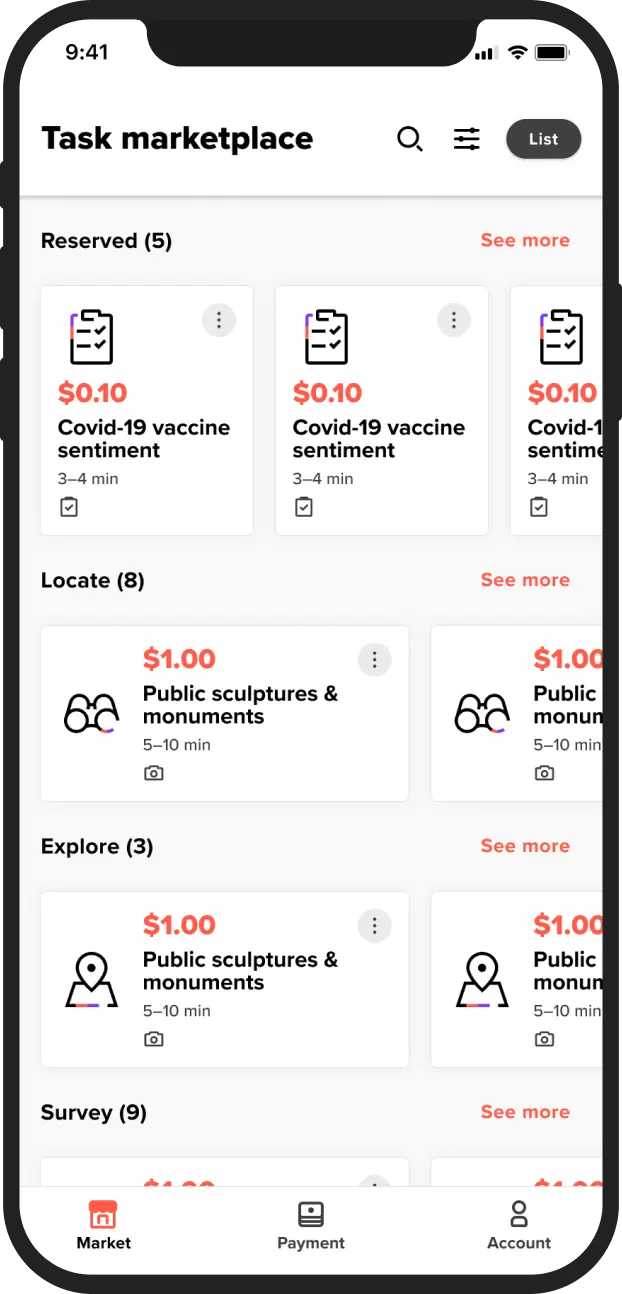
Task: Expand second Covid-19 card's three-dot menu
Action: pyautogui.click(x=454, y=320)
